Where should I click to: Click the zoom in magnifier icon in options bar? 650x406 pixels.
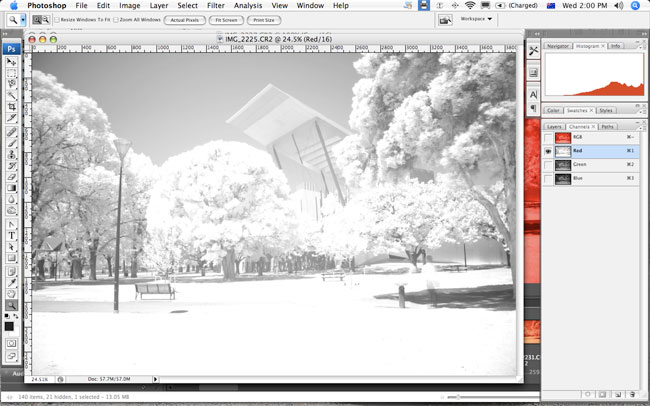coord(35,19)
